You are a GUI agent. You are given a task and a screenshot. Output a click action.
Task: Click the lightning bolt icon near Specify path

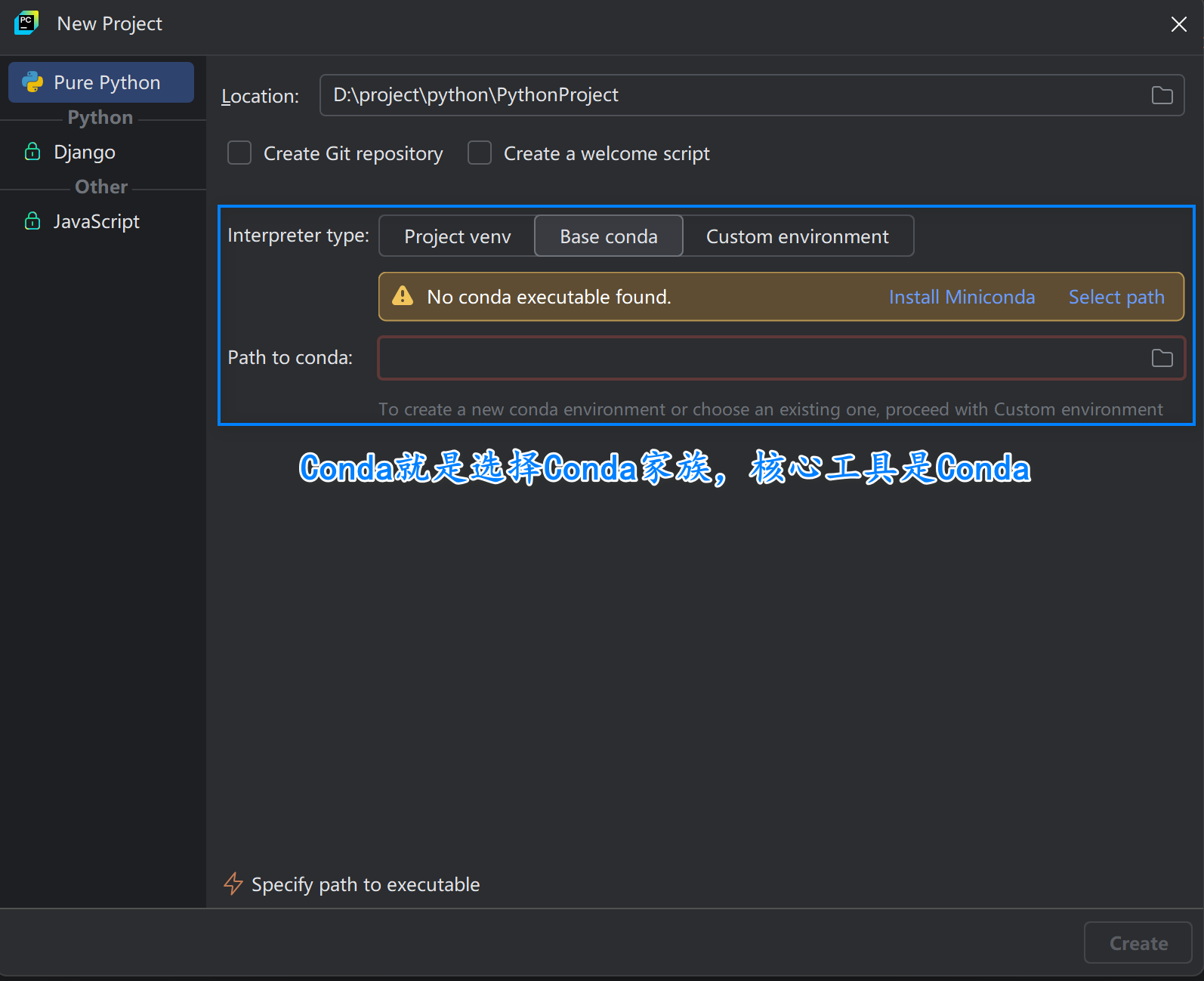pyautogui.click(x=233, y=884)
